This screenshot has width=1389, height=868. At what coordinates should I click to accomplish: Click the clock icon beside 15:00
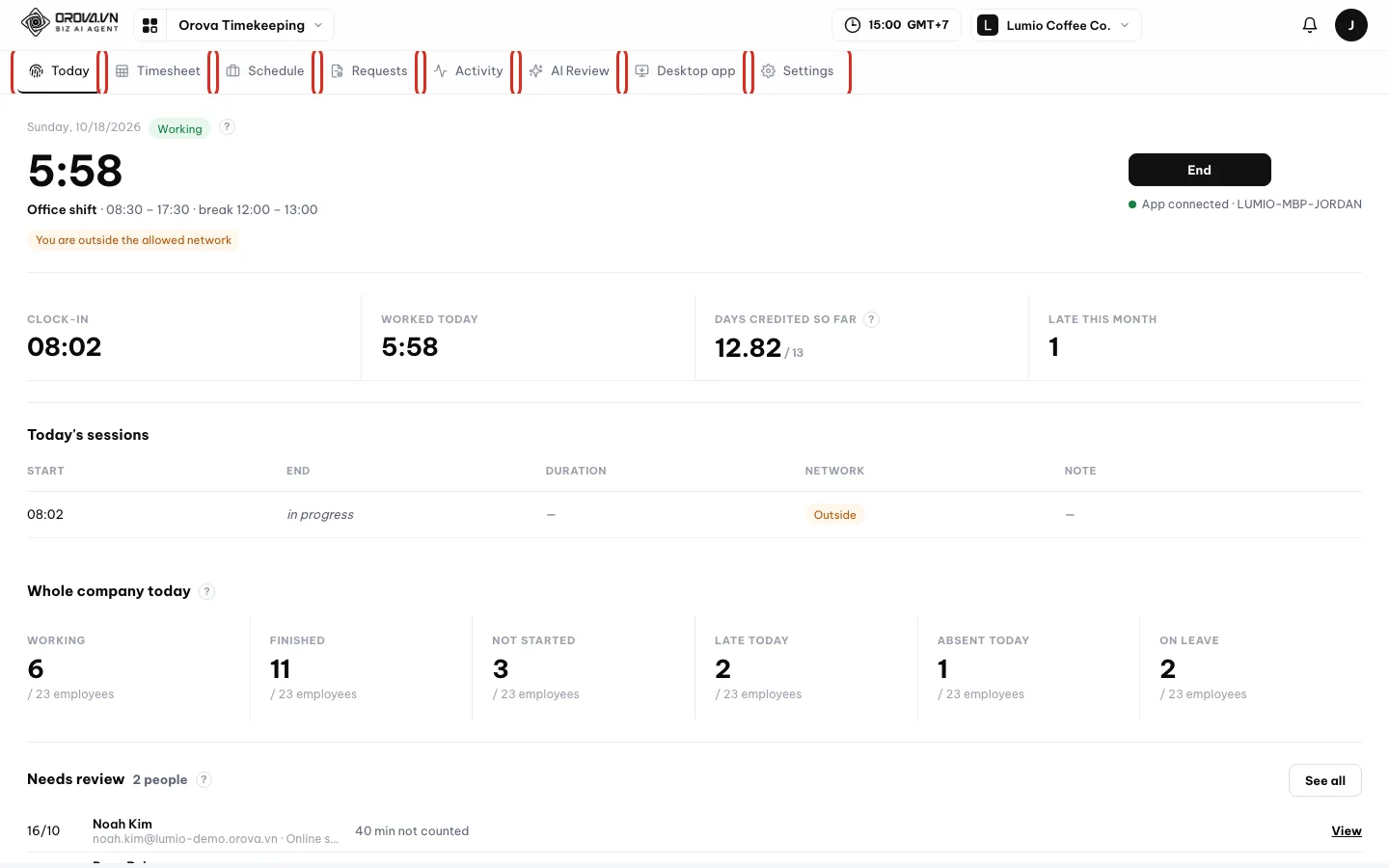point(853,25)
